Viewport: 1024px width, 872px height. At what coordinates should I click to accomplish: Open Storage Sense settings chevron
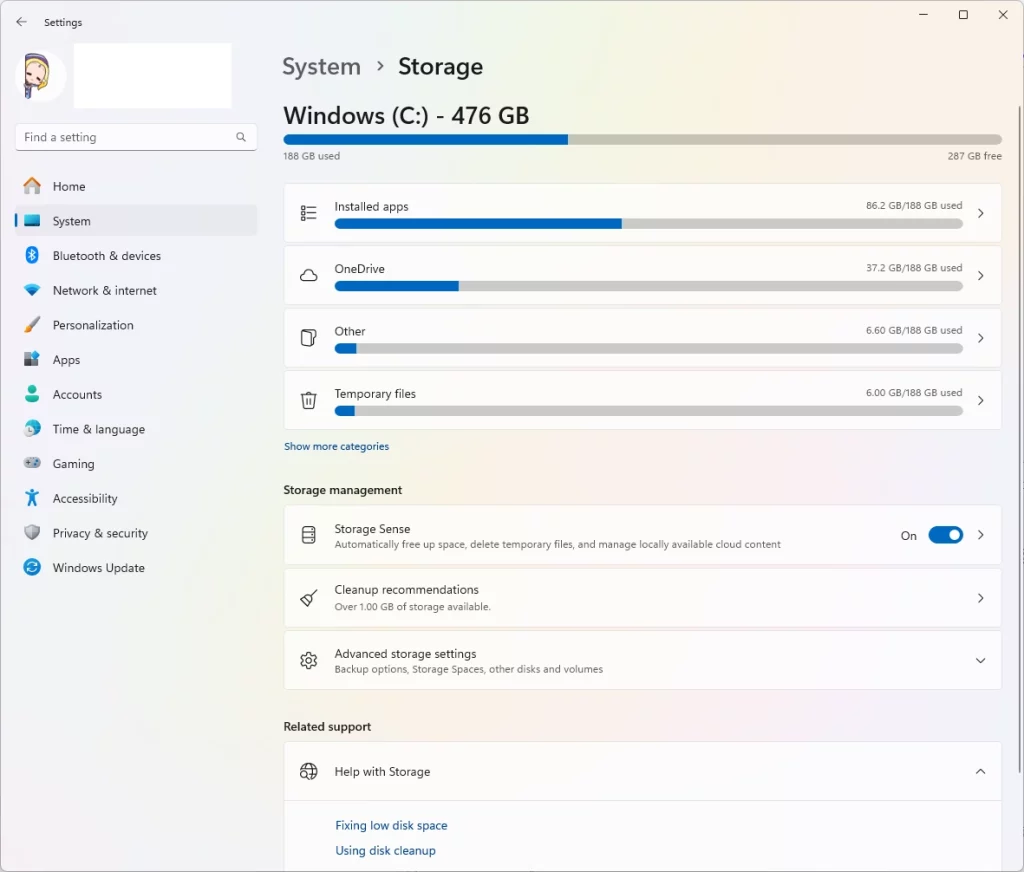tap(980, 535)
